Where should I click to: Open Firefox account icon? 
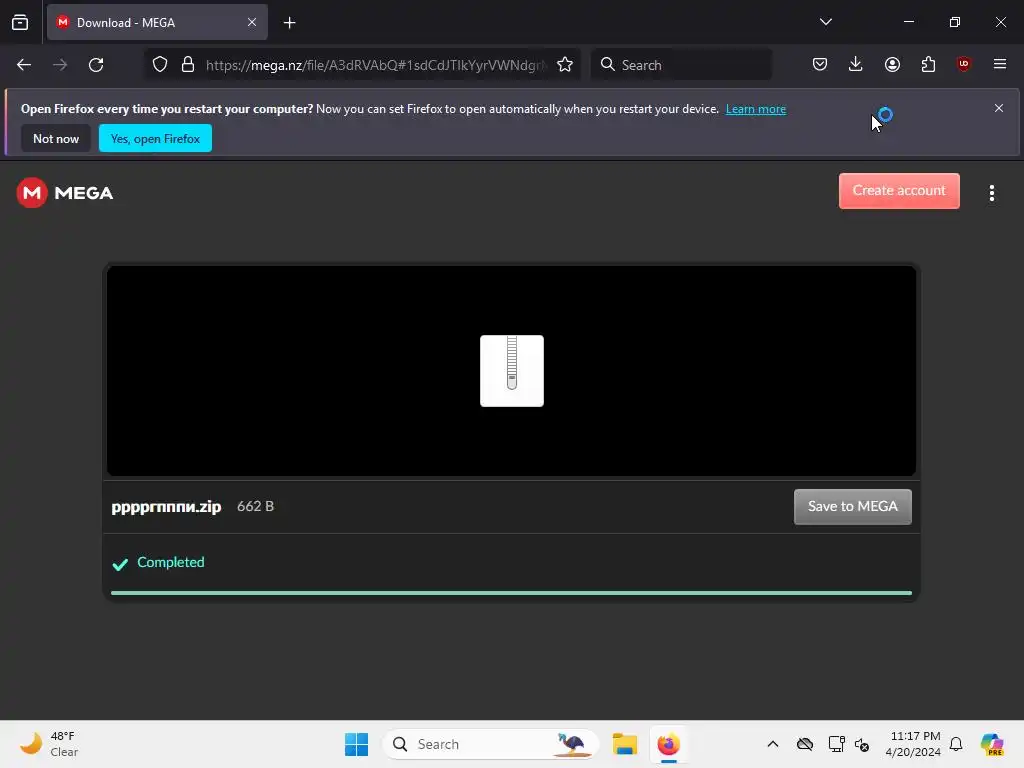click(x=892, y=64)
